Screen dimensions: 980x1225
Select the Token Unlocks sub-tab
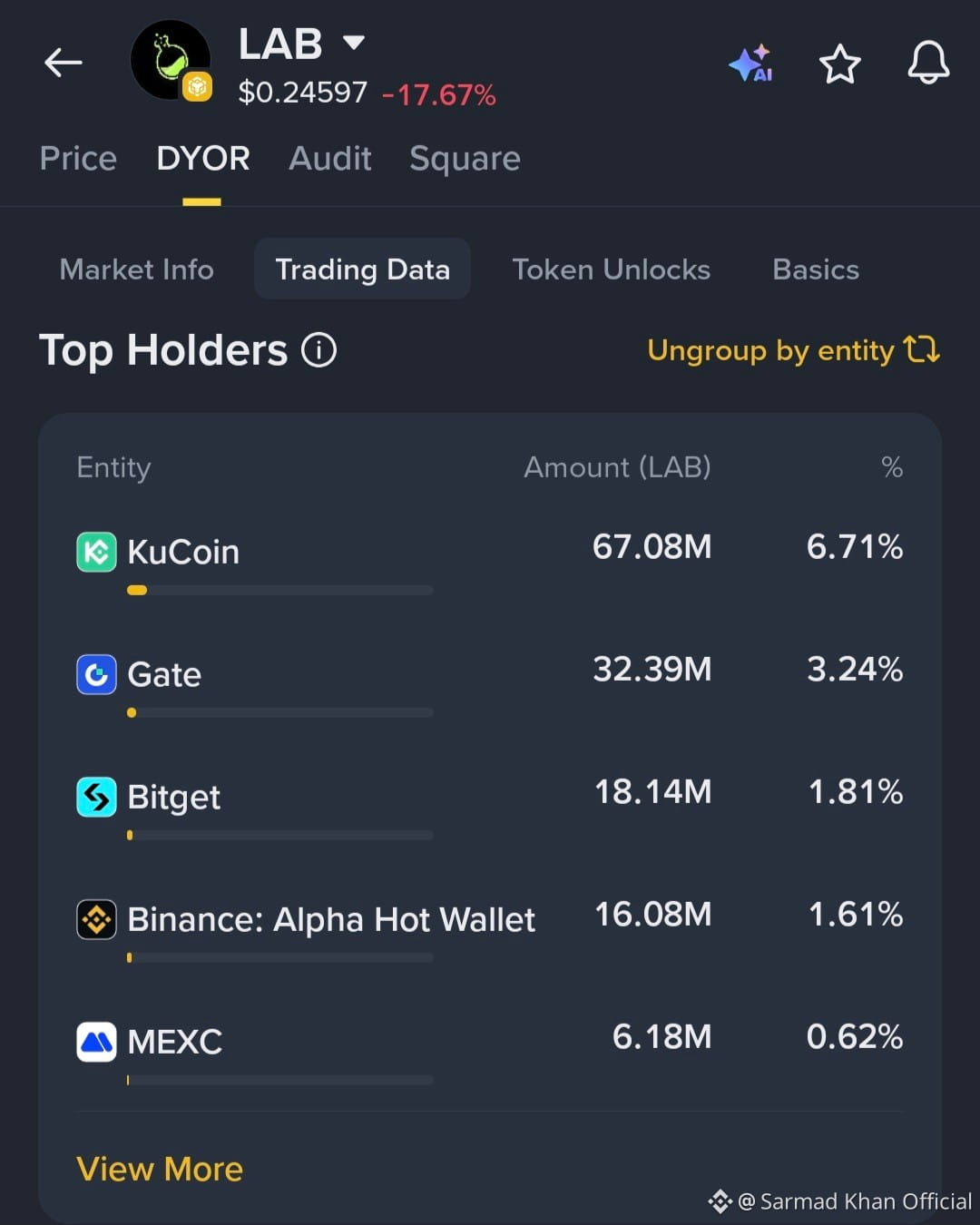pos(612,269)
